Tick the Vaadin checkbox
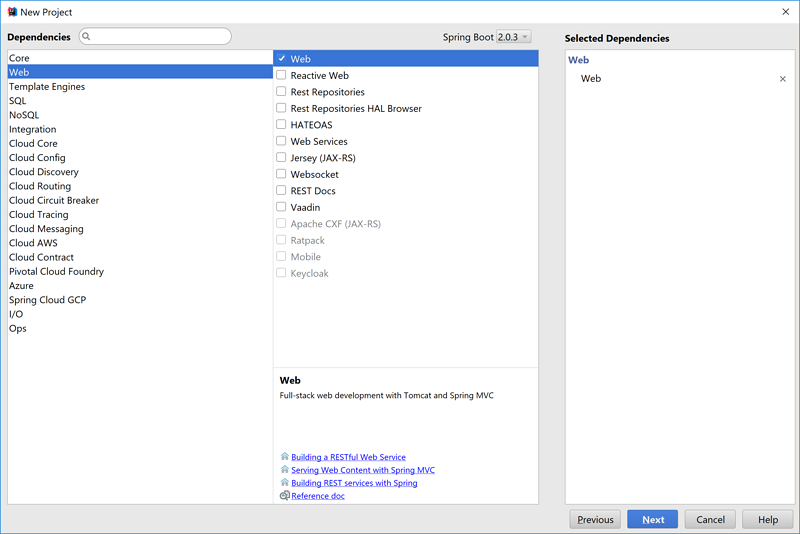Viewport: 800px width, 534px height. [281, 207]
